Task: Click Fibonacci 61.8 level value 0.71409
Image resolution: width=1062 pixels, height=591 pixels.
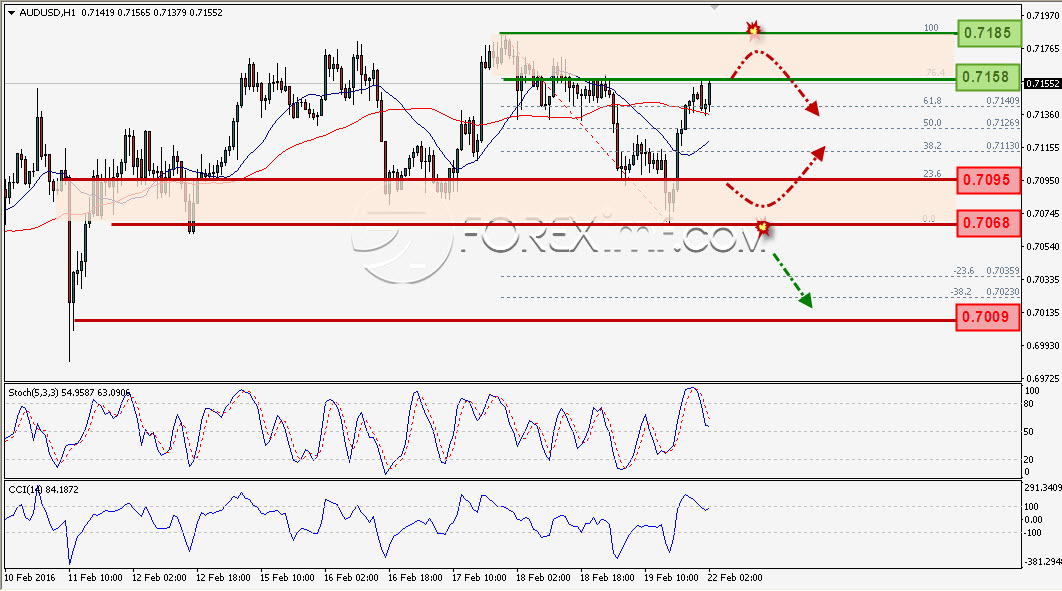Action: 1002,101
